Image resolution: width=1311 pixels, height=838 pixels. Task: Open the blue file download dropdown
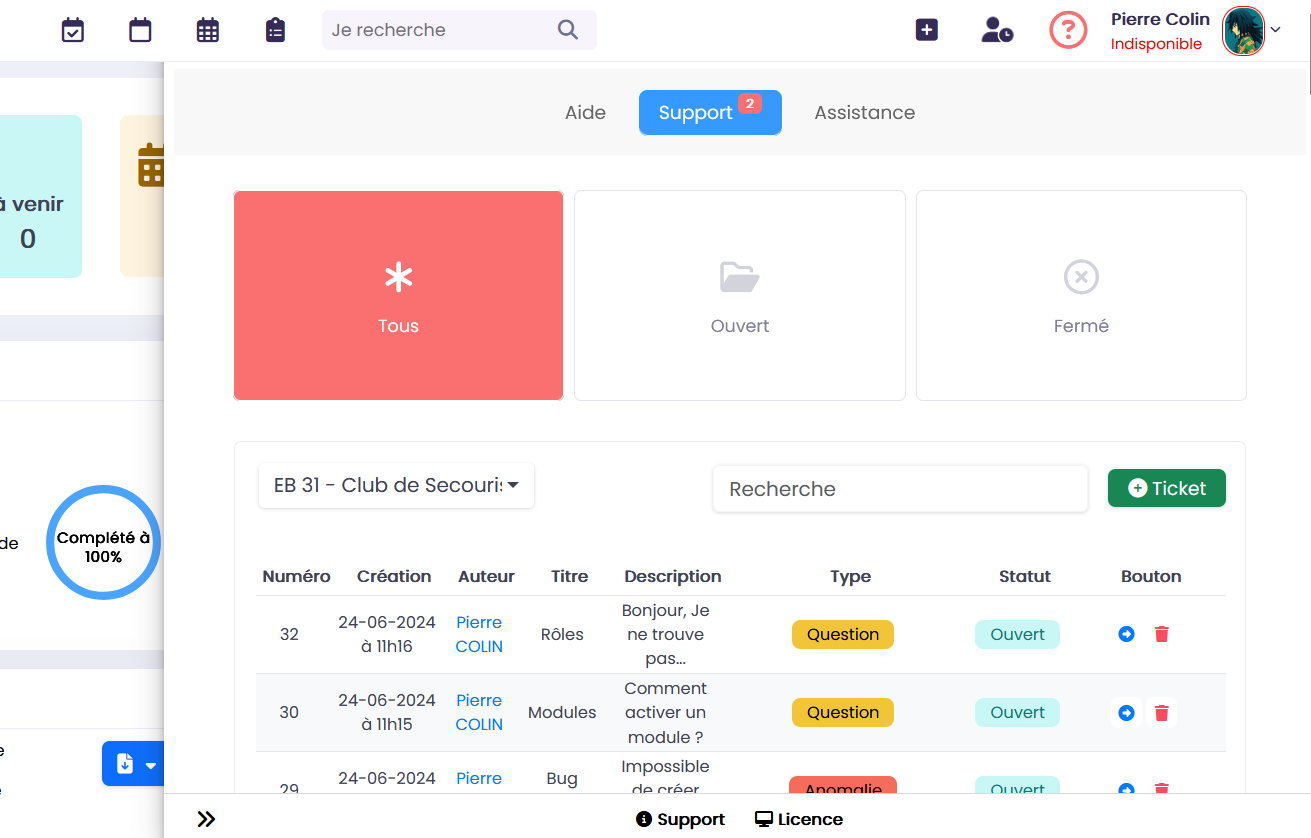point(134,764)
